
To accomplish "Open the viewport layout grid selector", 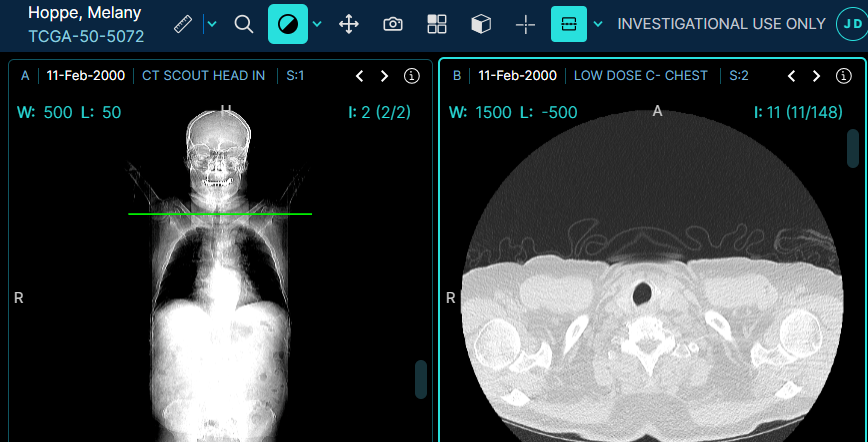I will click(x=437, y=24).
